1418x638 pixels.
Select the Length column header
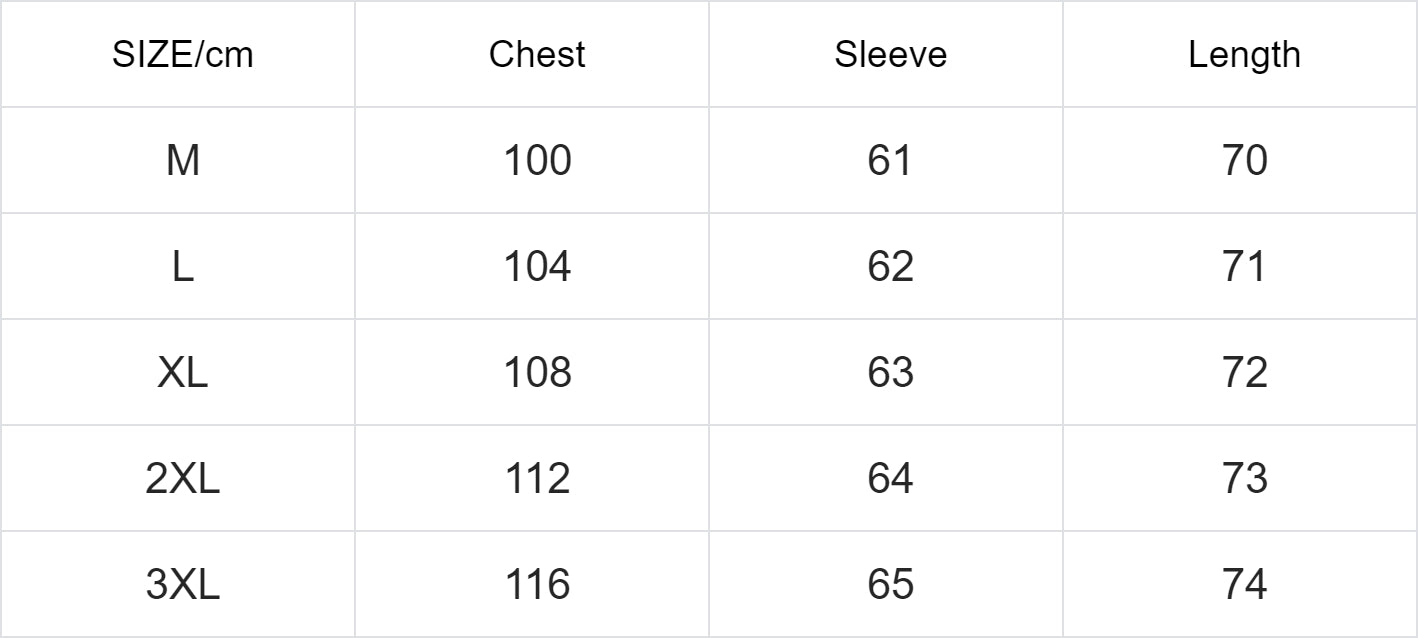(1244, 55)
